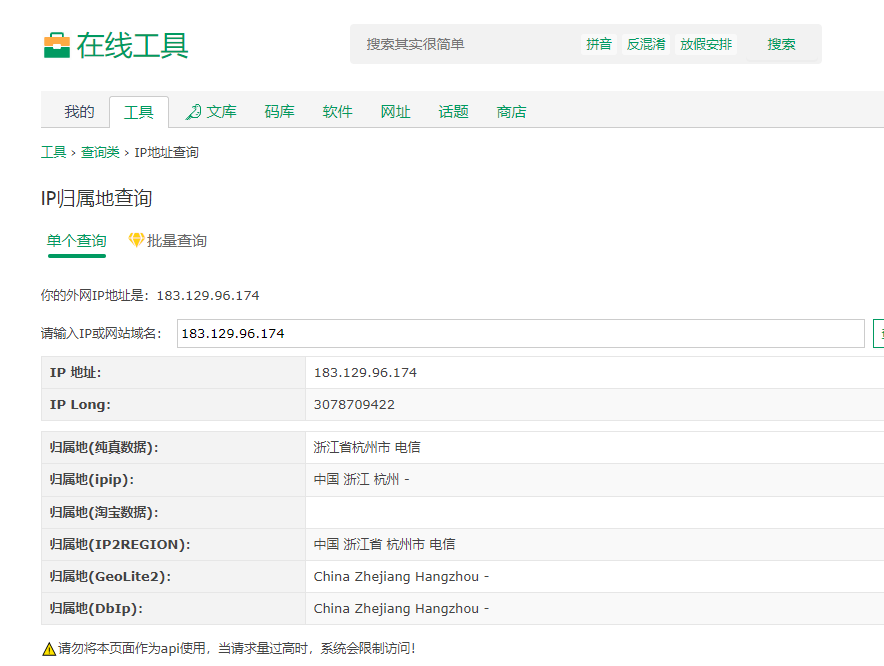
Task: Go to the 软件 tab
Action: point(338,112)
